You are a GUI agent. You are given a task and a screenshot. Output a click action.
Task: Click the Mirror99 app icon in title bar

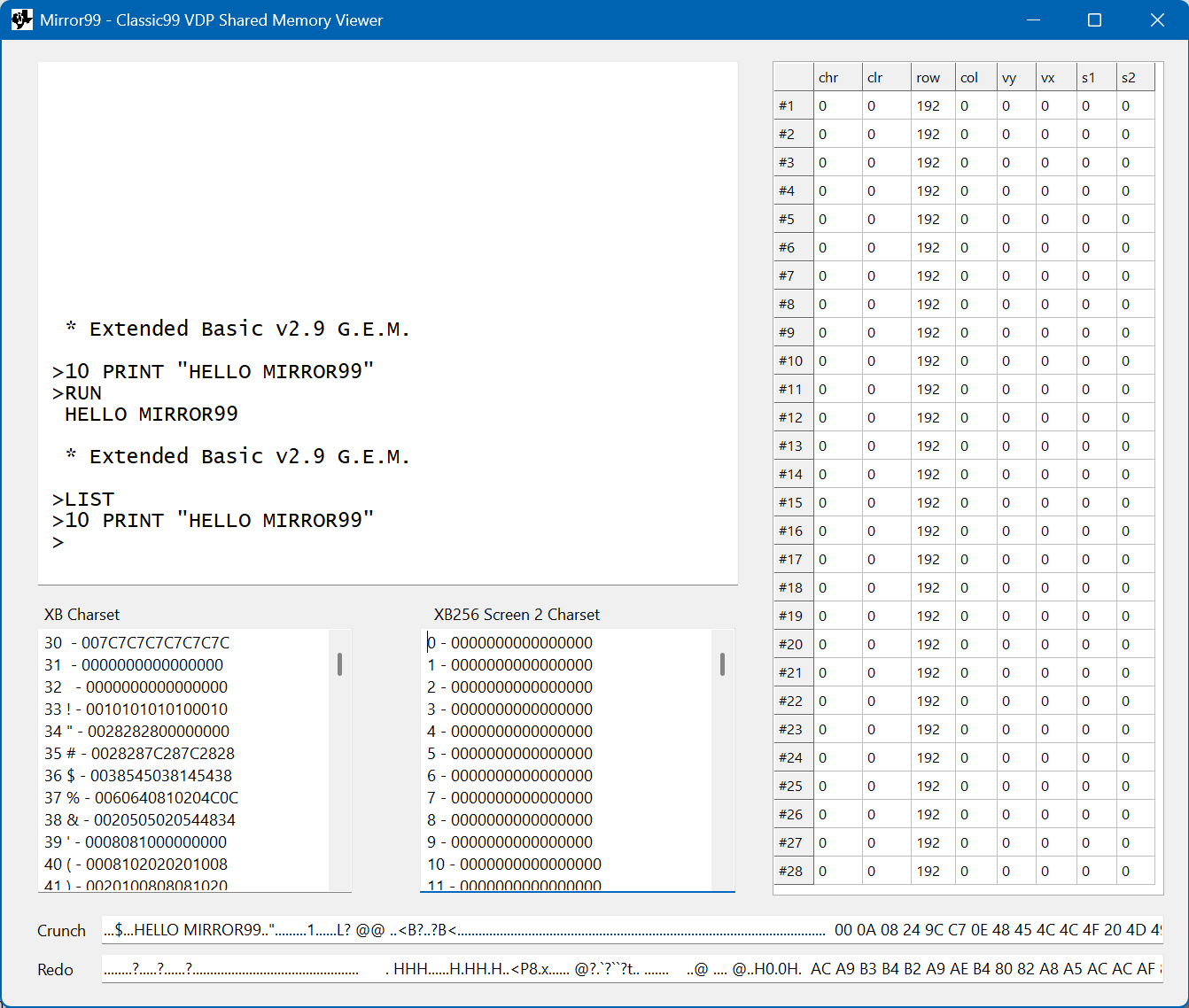pyautogui.click(x=21, y=19)
